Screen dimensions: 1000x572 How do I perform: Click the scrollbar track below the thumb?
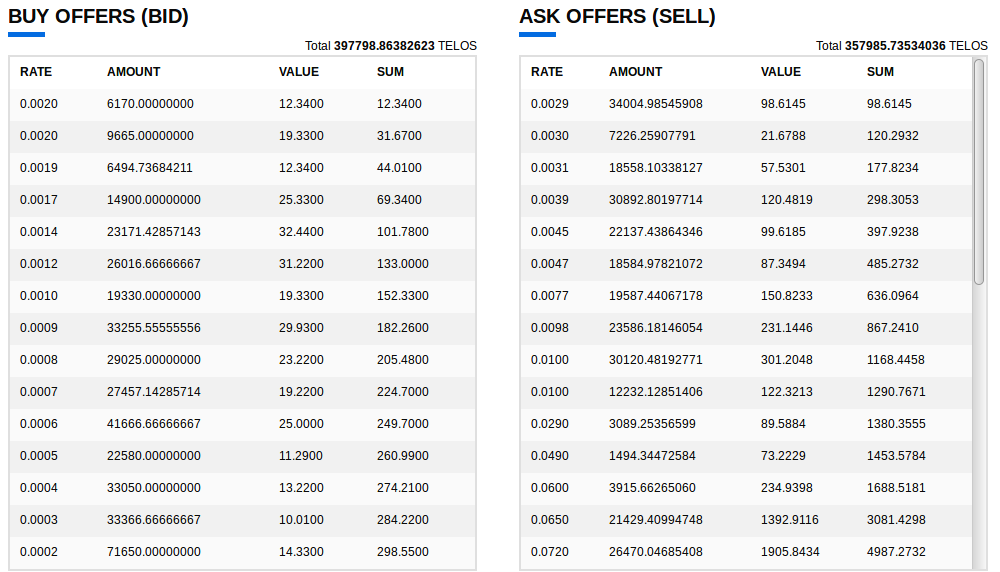click(x=979, y=427)
